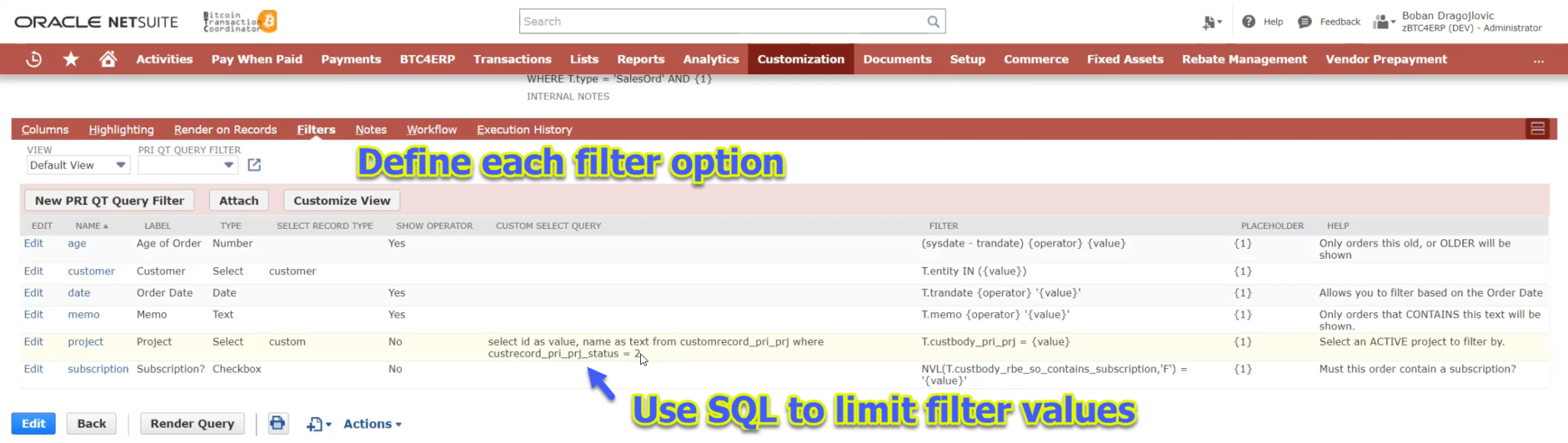Screen dimensions: 1568x443
Task: Open the Payments menu
Action: coord(351,59)
